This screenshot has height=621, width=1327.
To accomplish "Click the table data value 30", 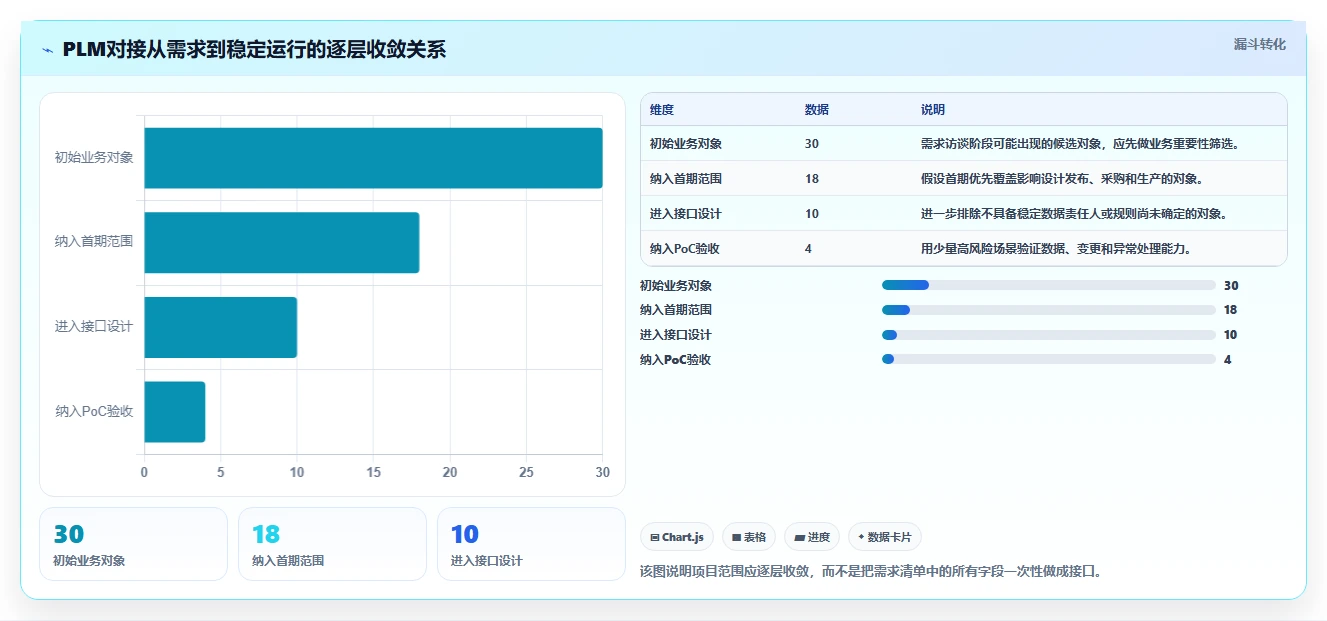I will click(812, 144).
